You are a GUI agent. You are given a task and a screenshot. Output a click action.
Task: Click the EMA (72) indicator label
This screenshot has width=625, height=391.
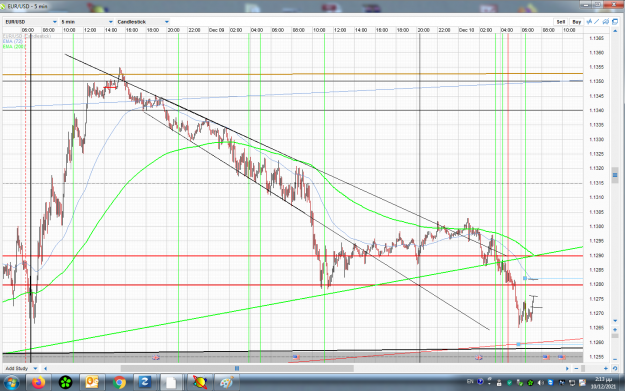tap(13, 41)
